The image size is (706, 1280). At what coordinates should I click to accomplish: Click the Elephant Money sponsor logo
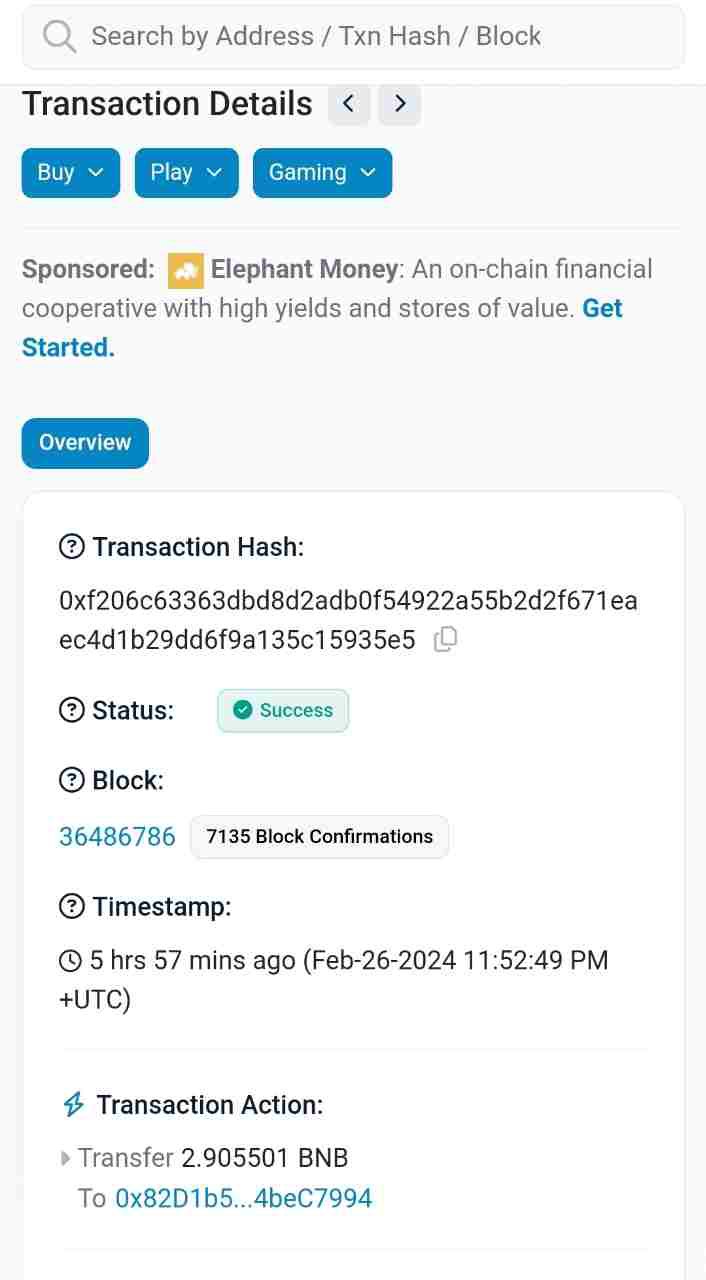pyautogui.click(x=185, y=270)
